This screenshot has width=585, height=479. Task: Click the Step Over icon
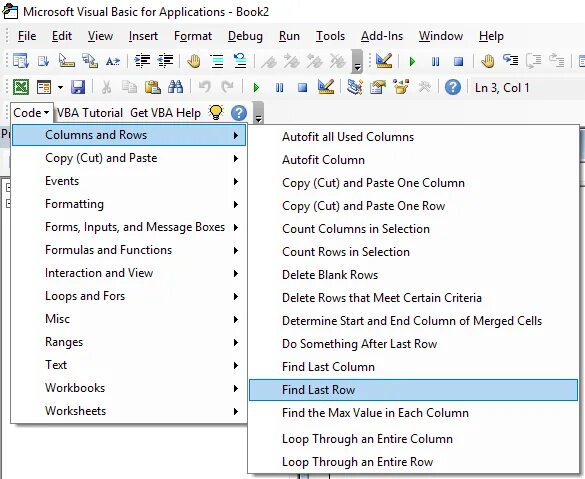534,61
